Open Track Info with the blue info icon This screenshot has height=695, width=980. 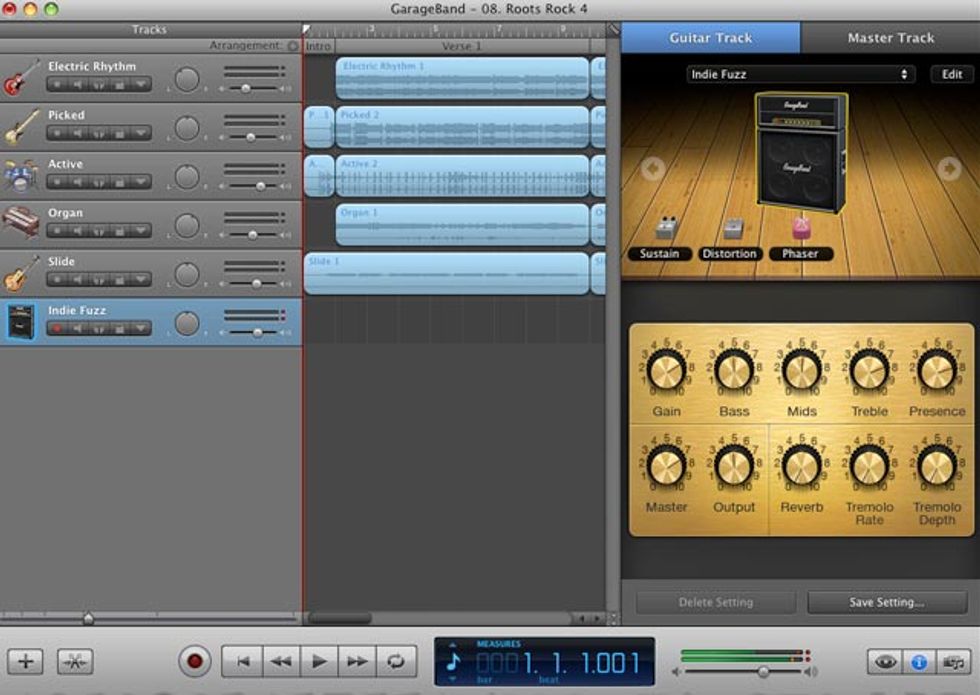pos(919,662)
